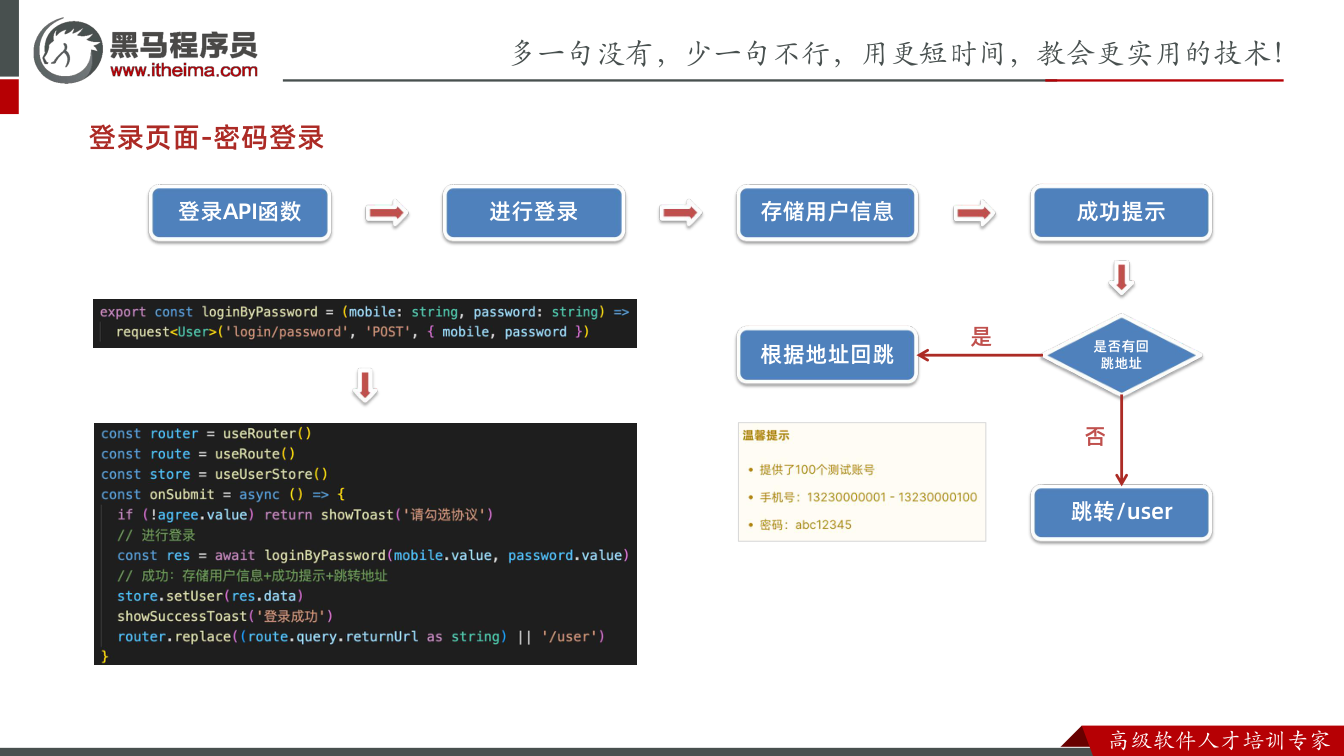This screenshot has width=1344, height=756.
Task: Click the // 成功 comment line
Action: click(252, 576)
